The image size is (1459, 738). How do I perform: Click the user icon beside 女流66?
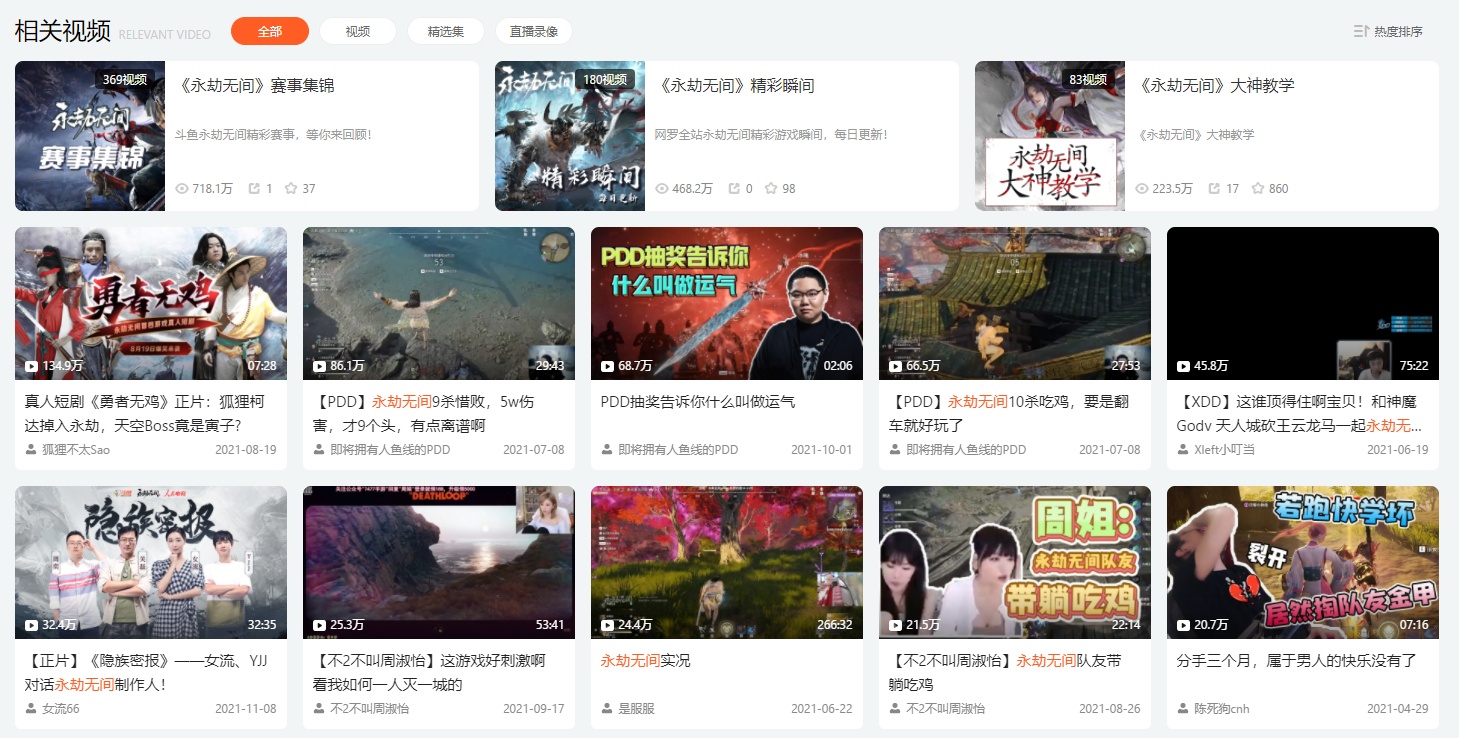tap(32, 708)
